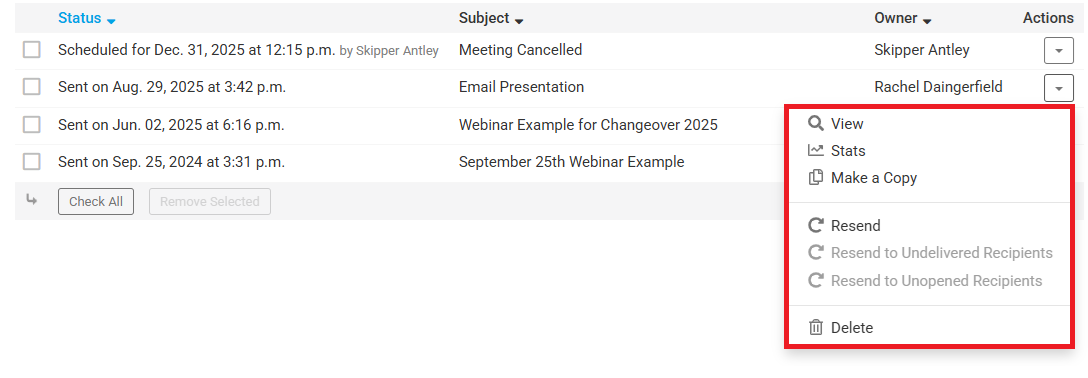Sort by the Owner column header
The image size is (1088, 378).
point(903,19)
